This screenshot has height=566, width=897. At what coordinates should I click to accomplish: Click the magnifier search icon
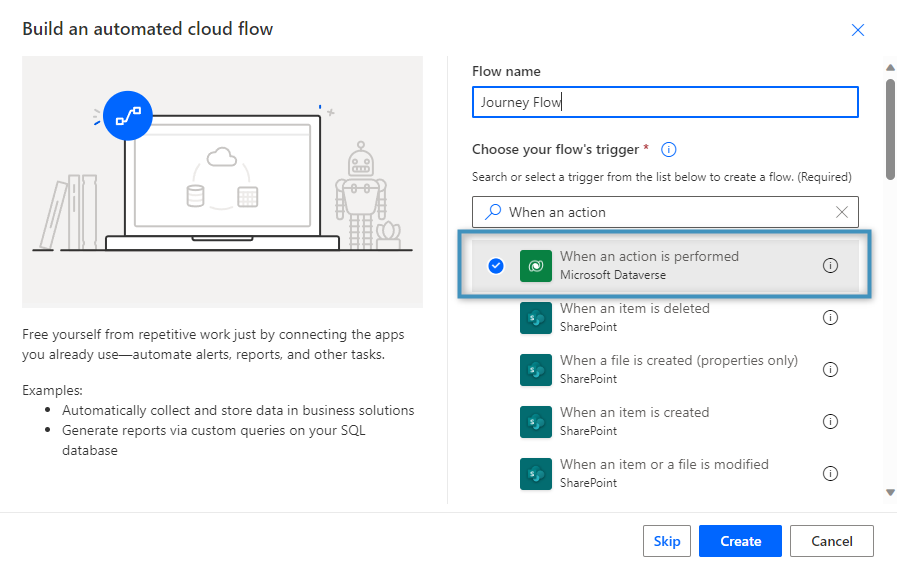(x=493, y=212)
